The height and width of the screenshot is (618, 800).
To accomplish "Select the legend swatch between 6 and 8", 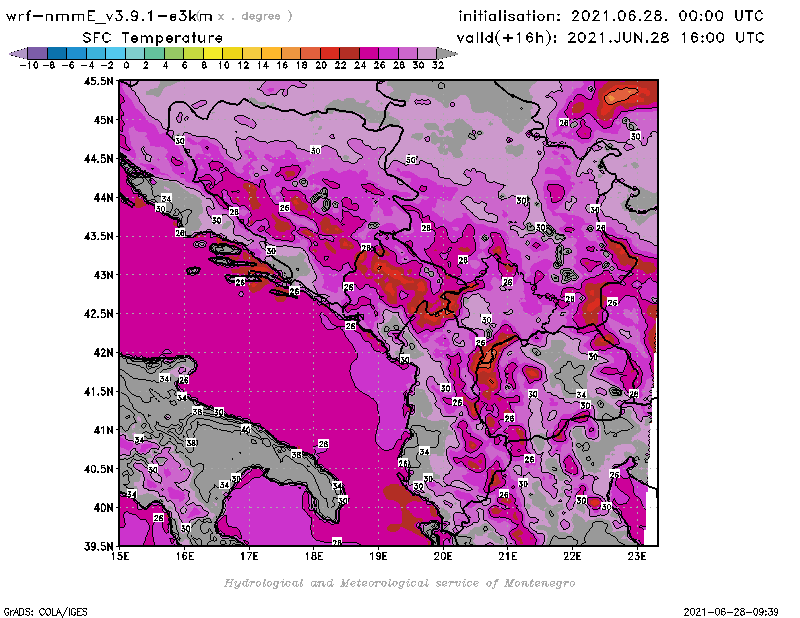I will click(x=193, y=53).
